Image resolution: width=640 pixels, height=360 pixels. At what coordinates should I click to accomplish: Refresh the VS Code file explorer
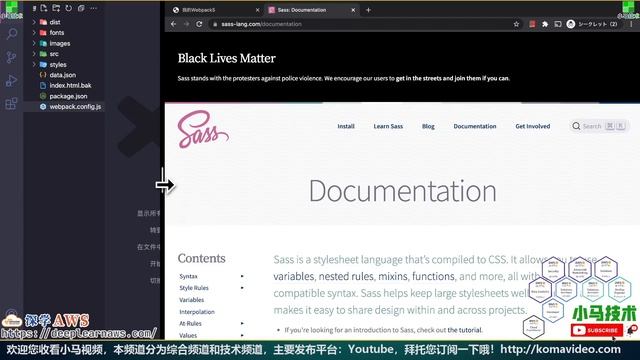click(x=69, y=8)
